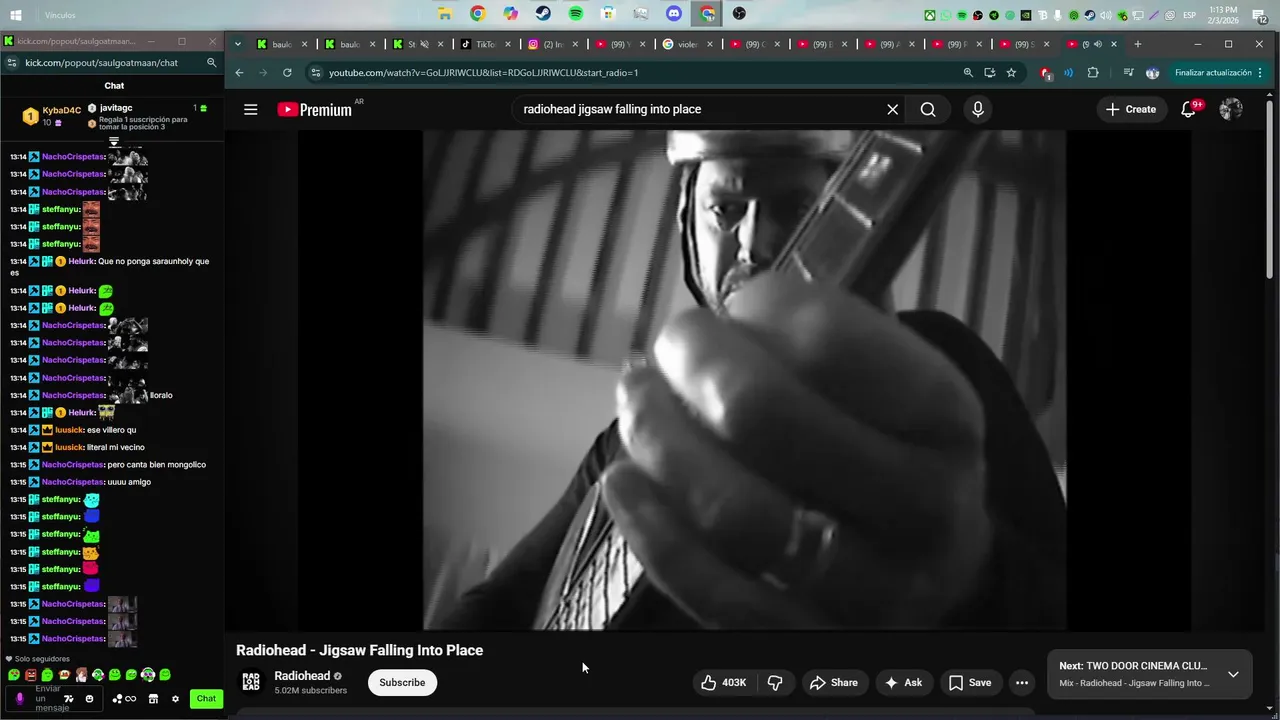Switch to the TikTok tab
Viewport: 1280px width, 720px height.
click(x=485, y=44)
